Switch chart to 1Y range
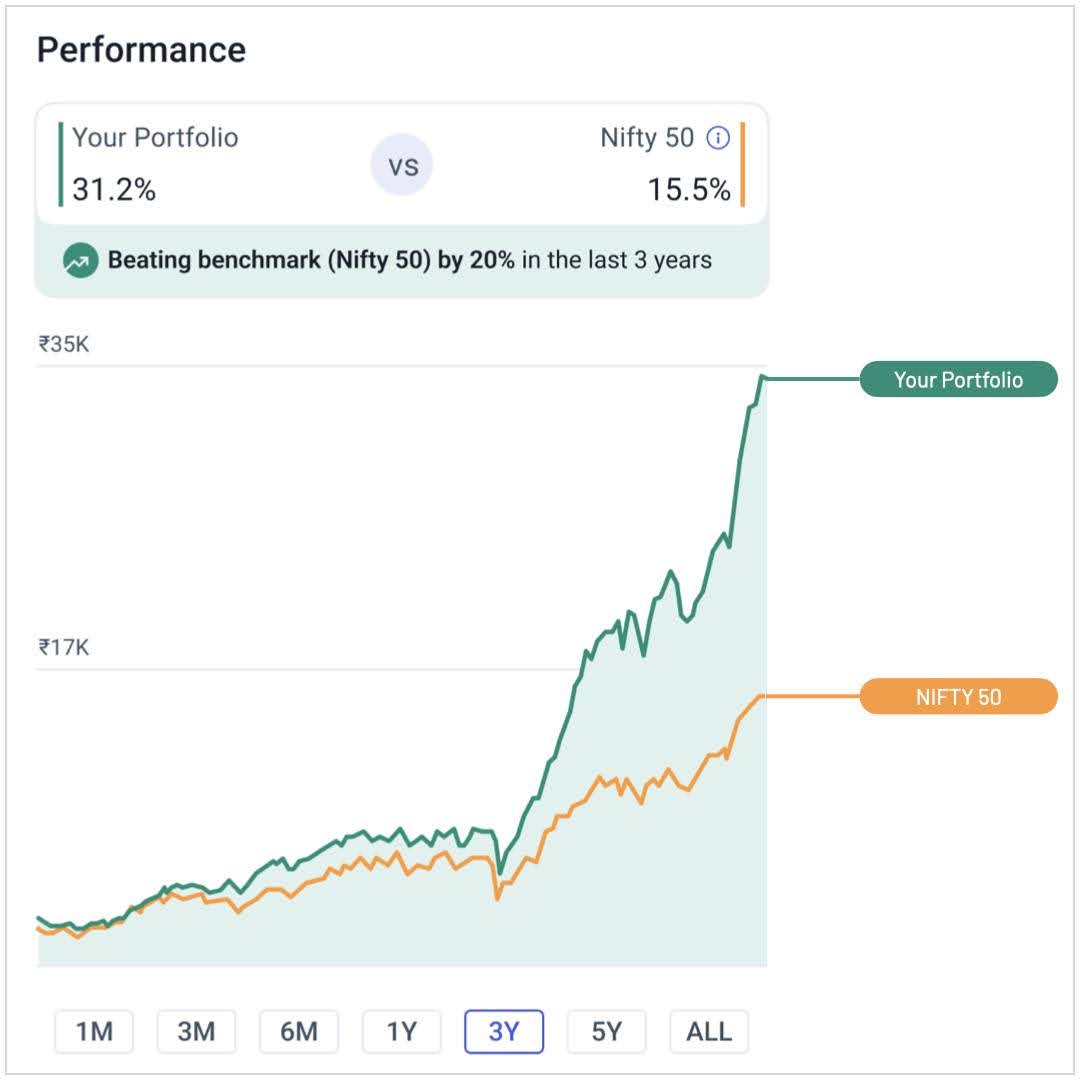This screenshot has width=1080, height=1080. click(x=402, y=1031)
